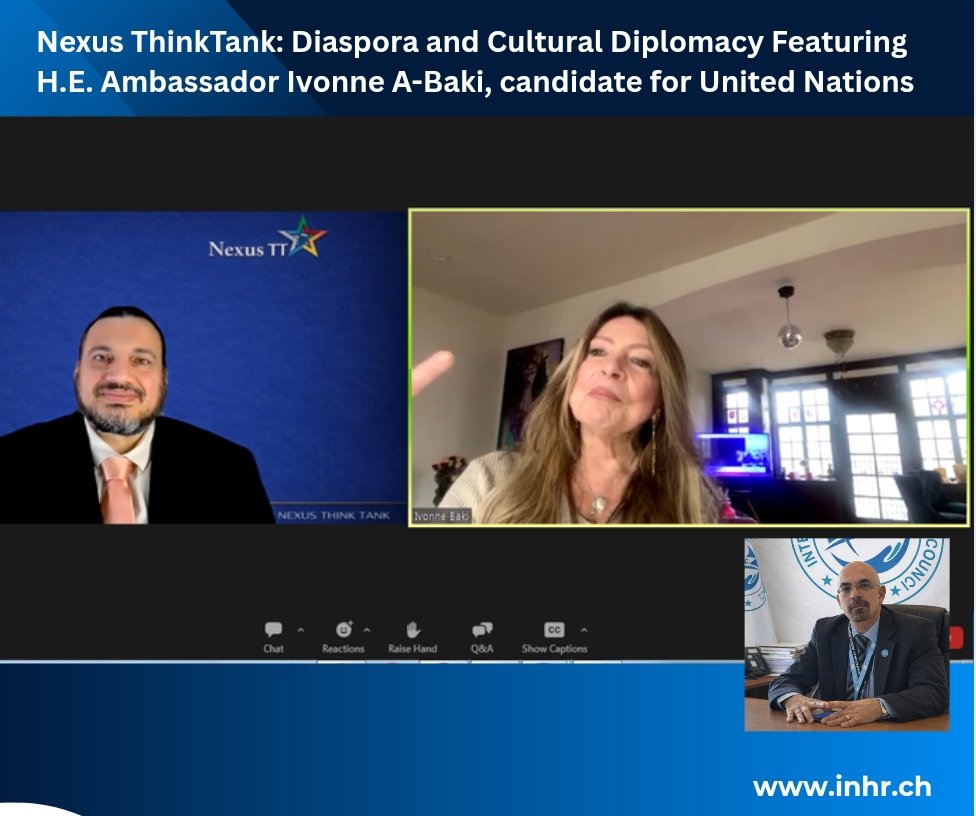Open the www.inhr.ch link
The height and width of the screenshot is (816, 976).
842,787
